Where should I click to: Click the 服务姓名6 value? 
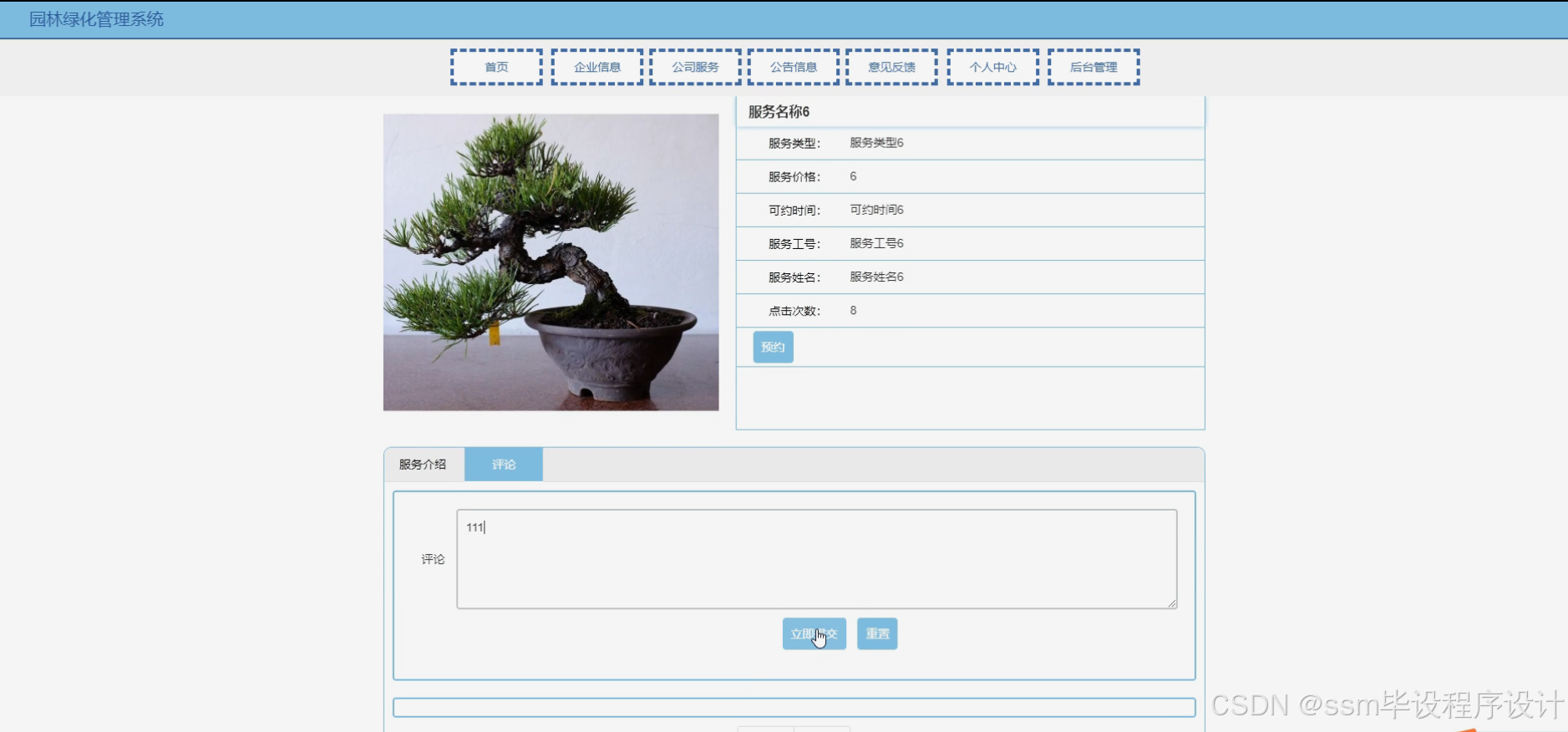click(876, 277)
